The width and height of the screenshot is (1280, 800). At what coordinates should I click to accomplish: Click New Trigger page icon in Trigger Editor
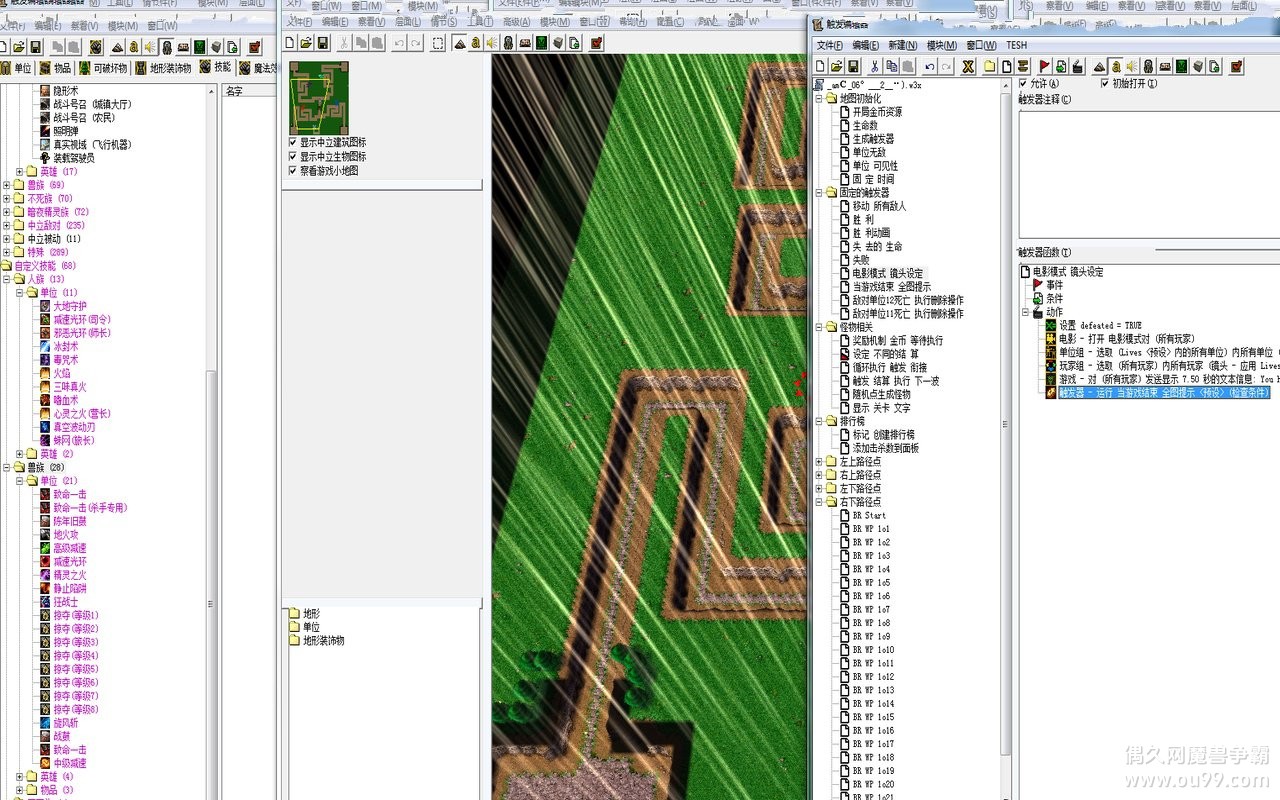pos(1006,67)
